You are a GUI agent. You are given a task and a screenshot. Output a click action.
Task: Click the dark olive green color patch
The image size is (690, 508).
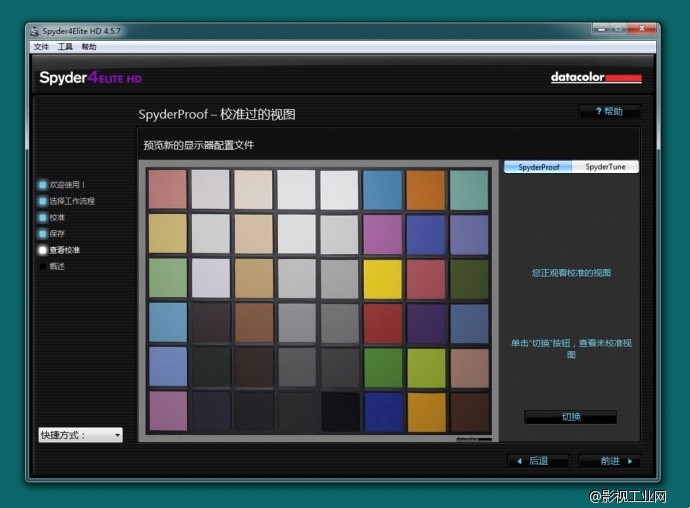pos(469,279)
